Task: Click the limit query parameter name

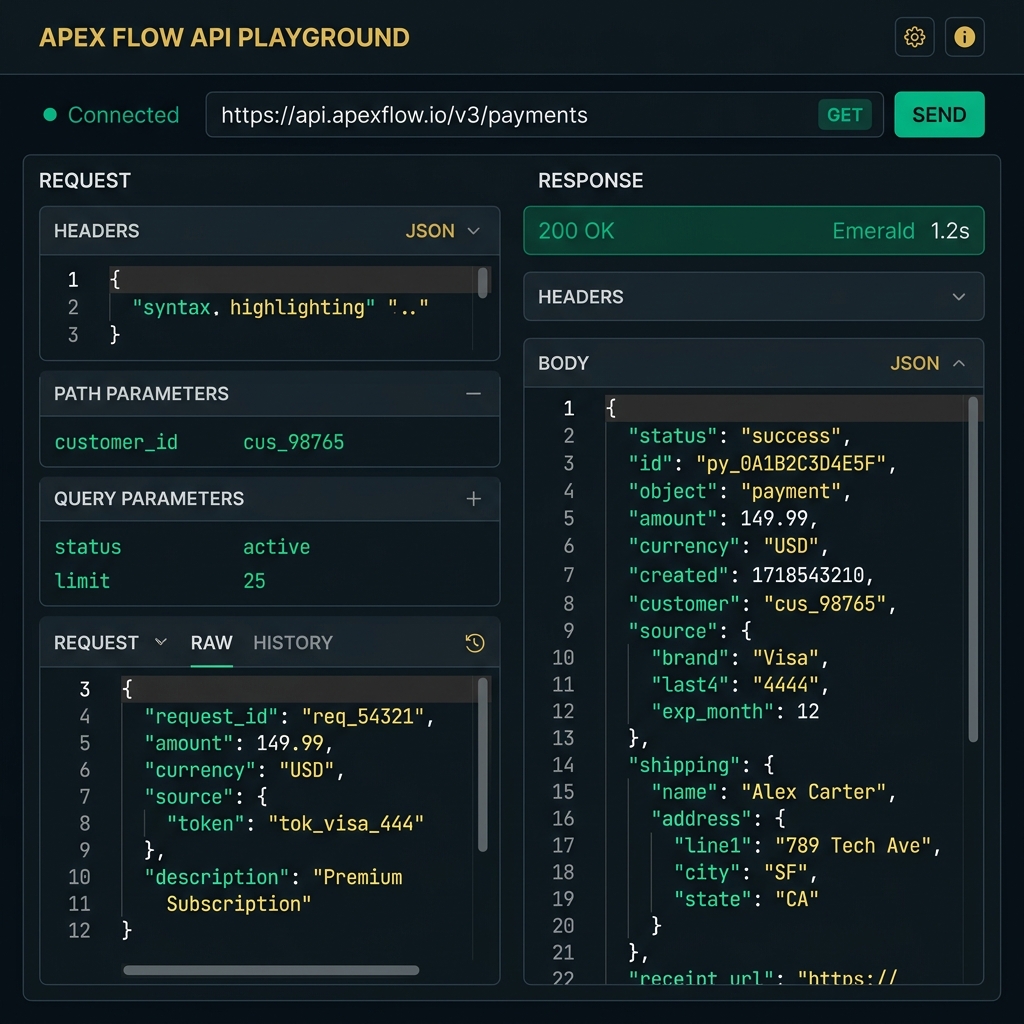Action: pyautogui.click(x=82, y=581)
